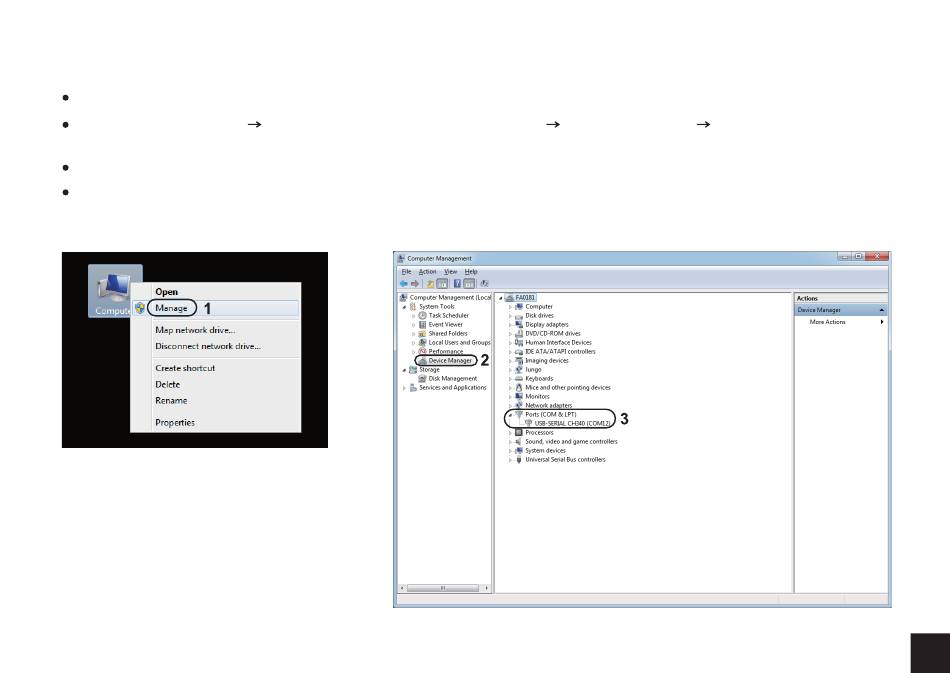Click the Forward arrow toolbar icon
950x673 pixels.
pos(416,283)
